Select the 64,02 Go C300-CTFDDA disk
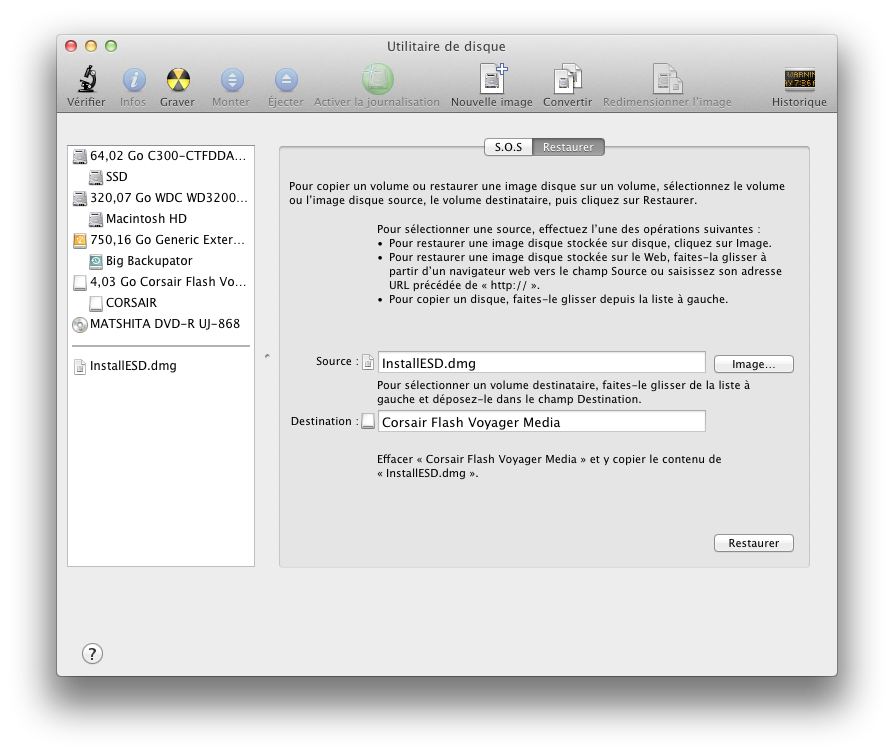 click(161, 156)
